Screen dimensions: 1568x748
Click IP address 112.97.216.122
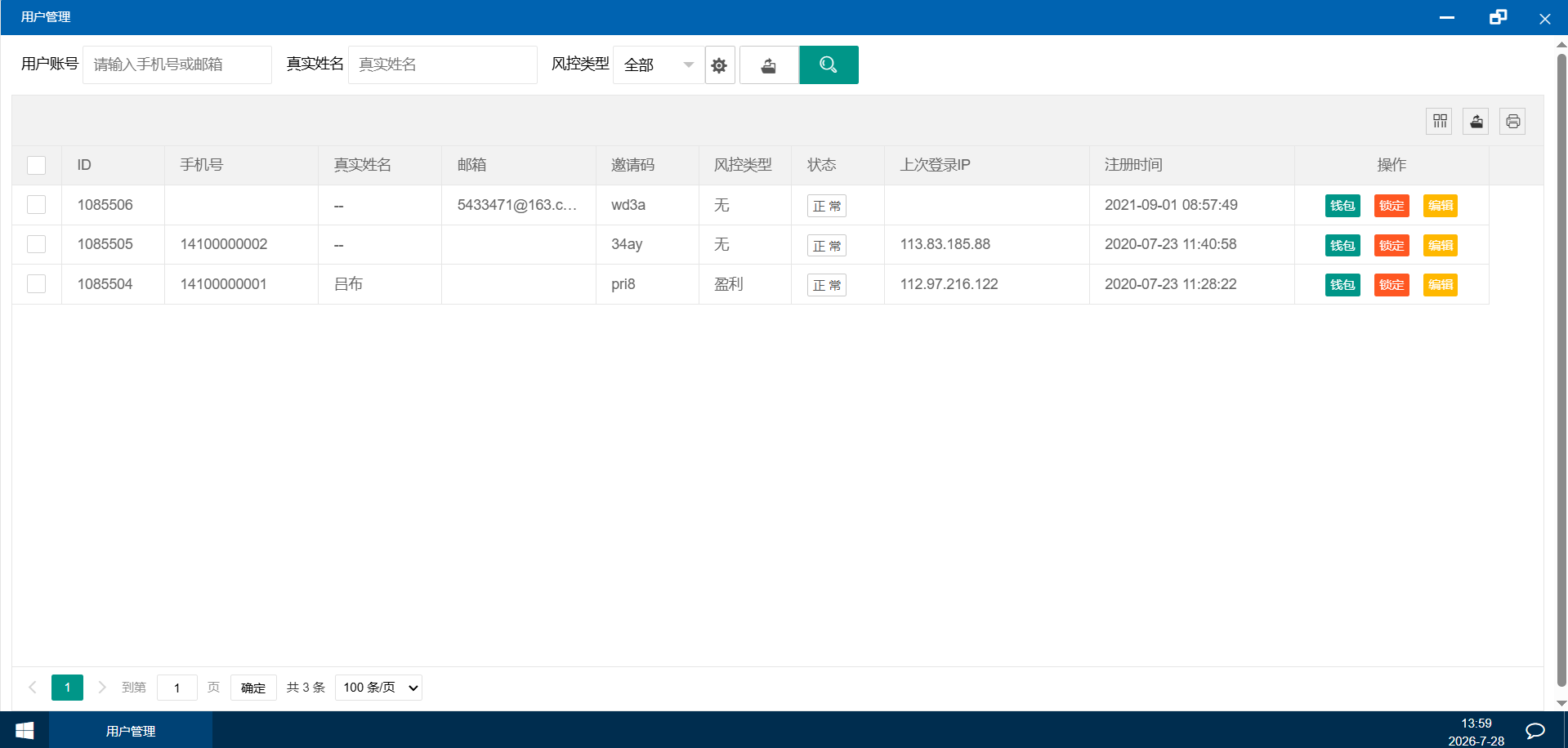pos(949,284)
